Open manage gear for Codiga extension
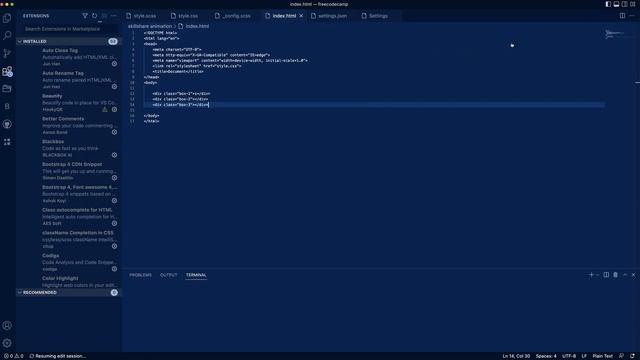This screenshot has width=640, height=360. (x=115, y=269)
